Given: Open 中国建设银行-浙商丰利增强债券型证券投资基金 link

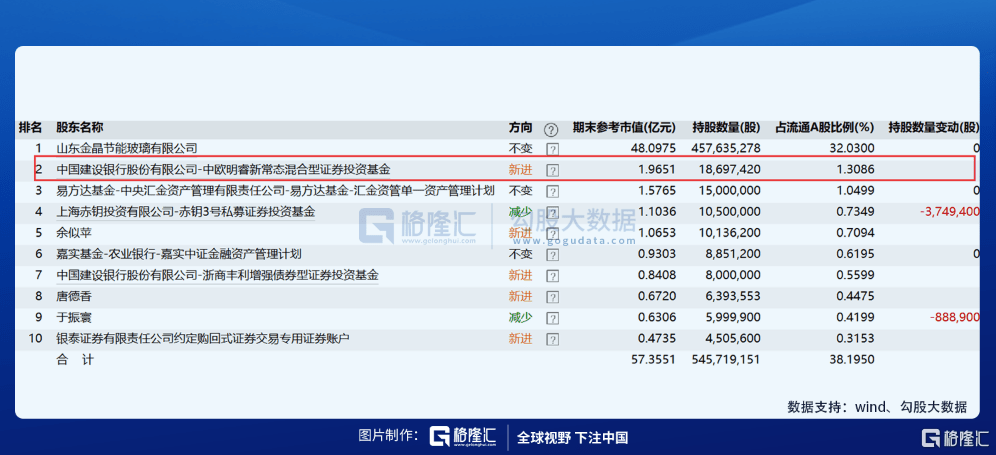Looking at the screenshot, I should 217,275.
